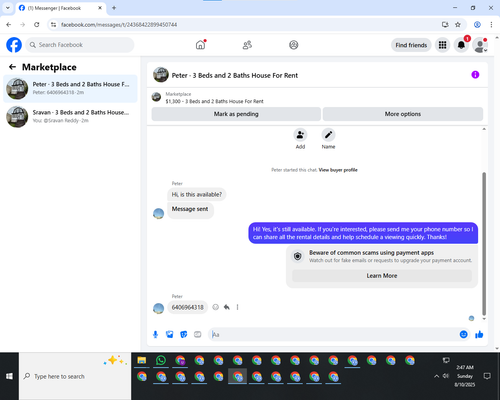The image size is (500, 400).
Task: Open the Windows Start menu
Action: pyautogui.click(x=9, y=376)
